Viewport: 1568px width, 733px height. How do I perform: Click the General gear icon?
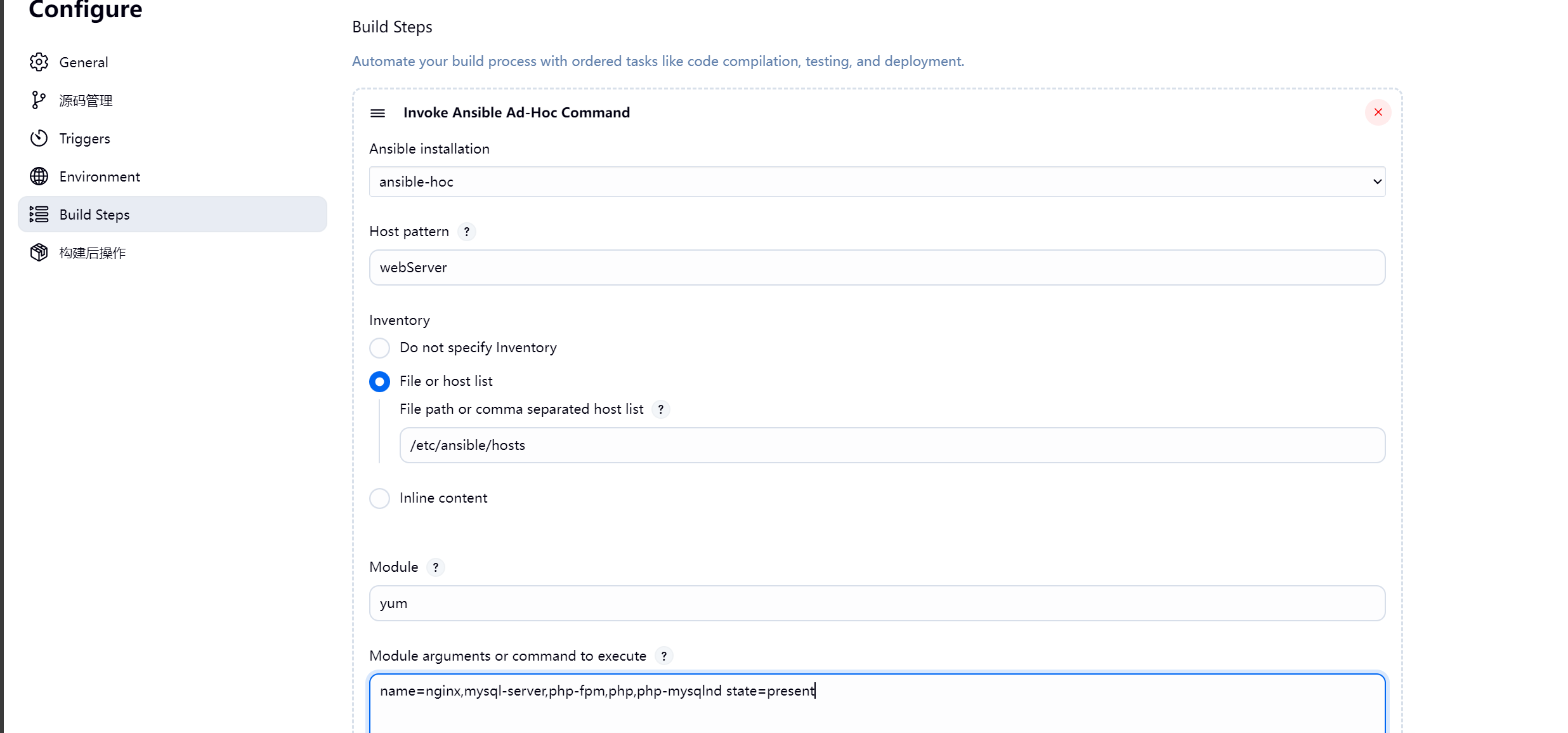pyautogui.click(x=39, y=62)
